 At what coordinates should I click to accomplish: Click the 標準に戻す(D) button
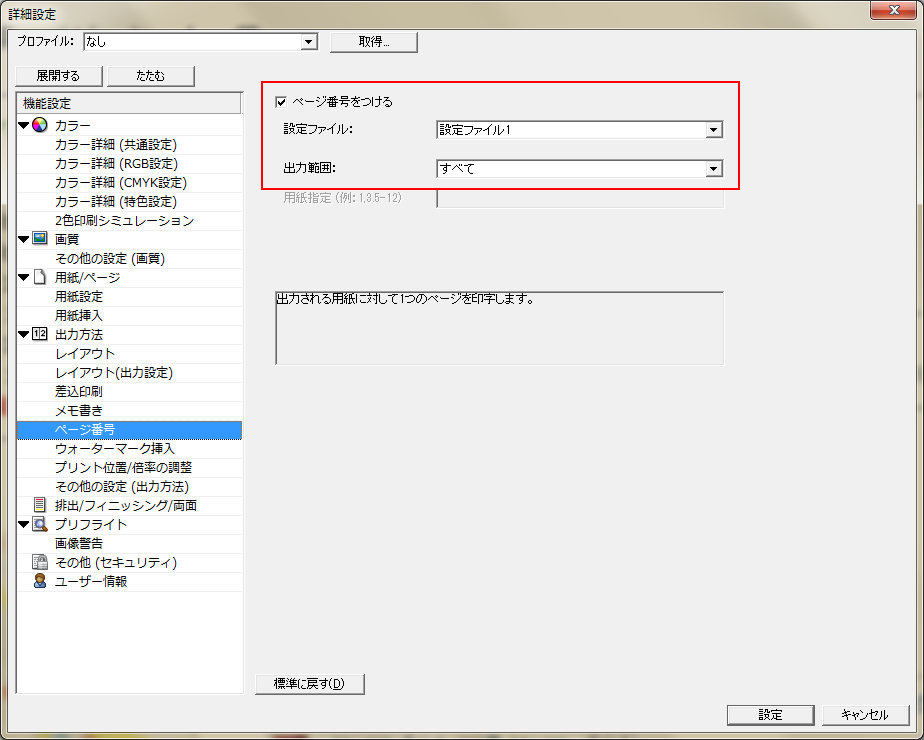pyautogui.click(x=310, y=684)
